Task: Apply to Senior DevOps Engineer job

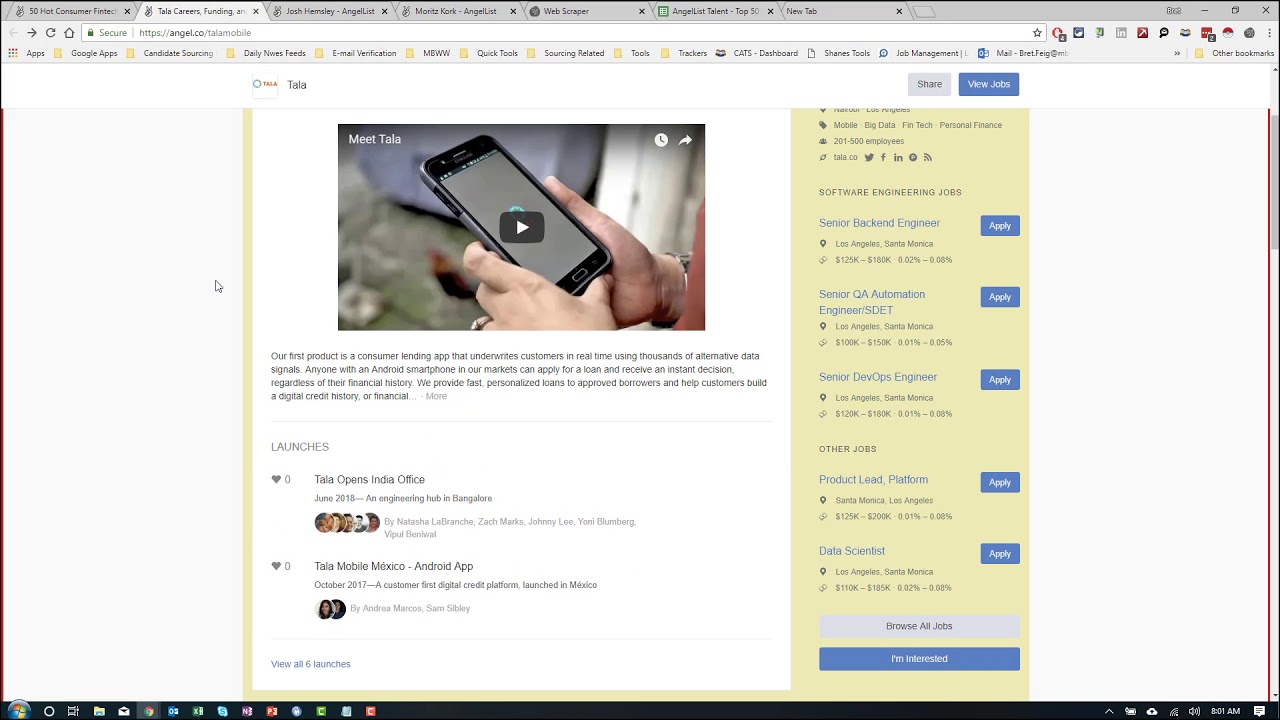Action: (x=1000, y=380)
